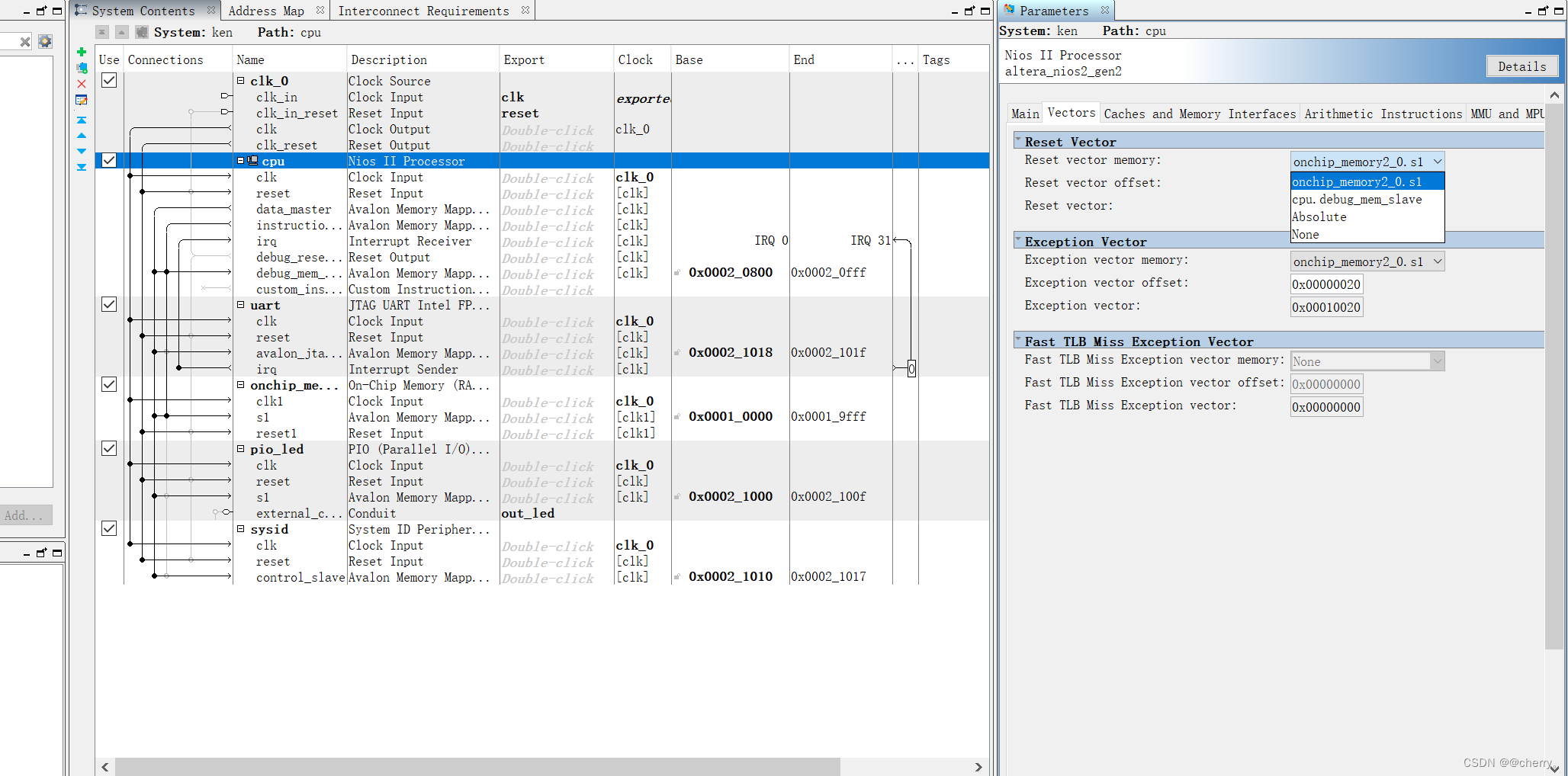Click the out_led export cell
Screen dimensions: 1568x776
557,514
